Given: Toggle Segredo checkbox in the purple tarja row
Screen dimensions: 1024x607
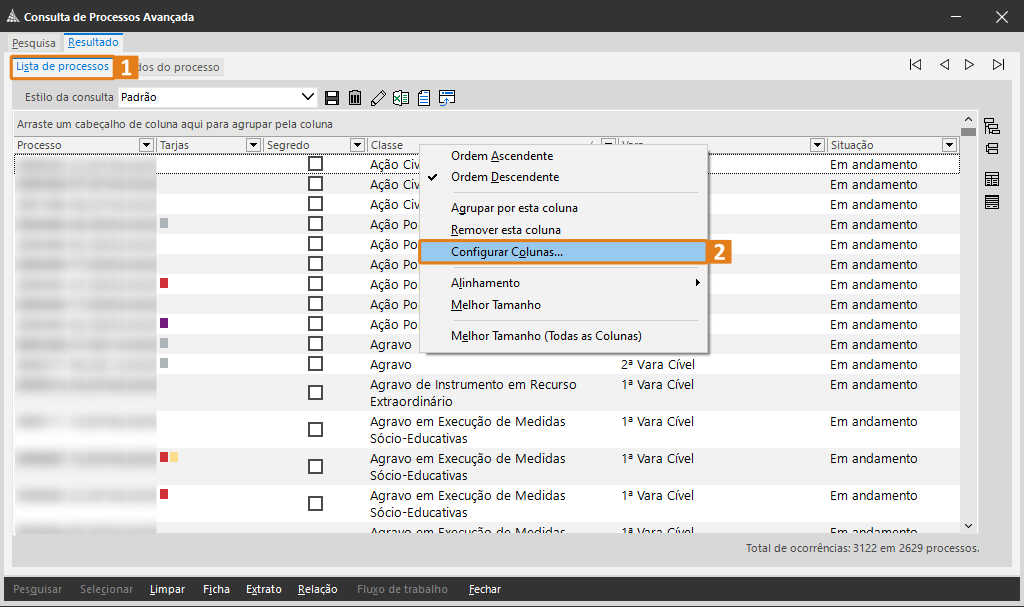Looking at the screenshot, I should point(315,323).
